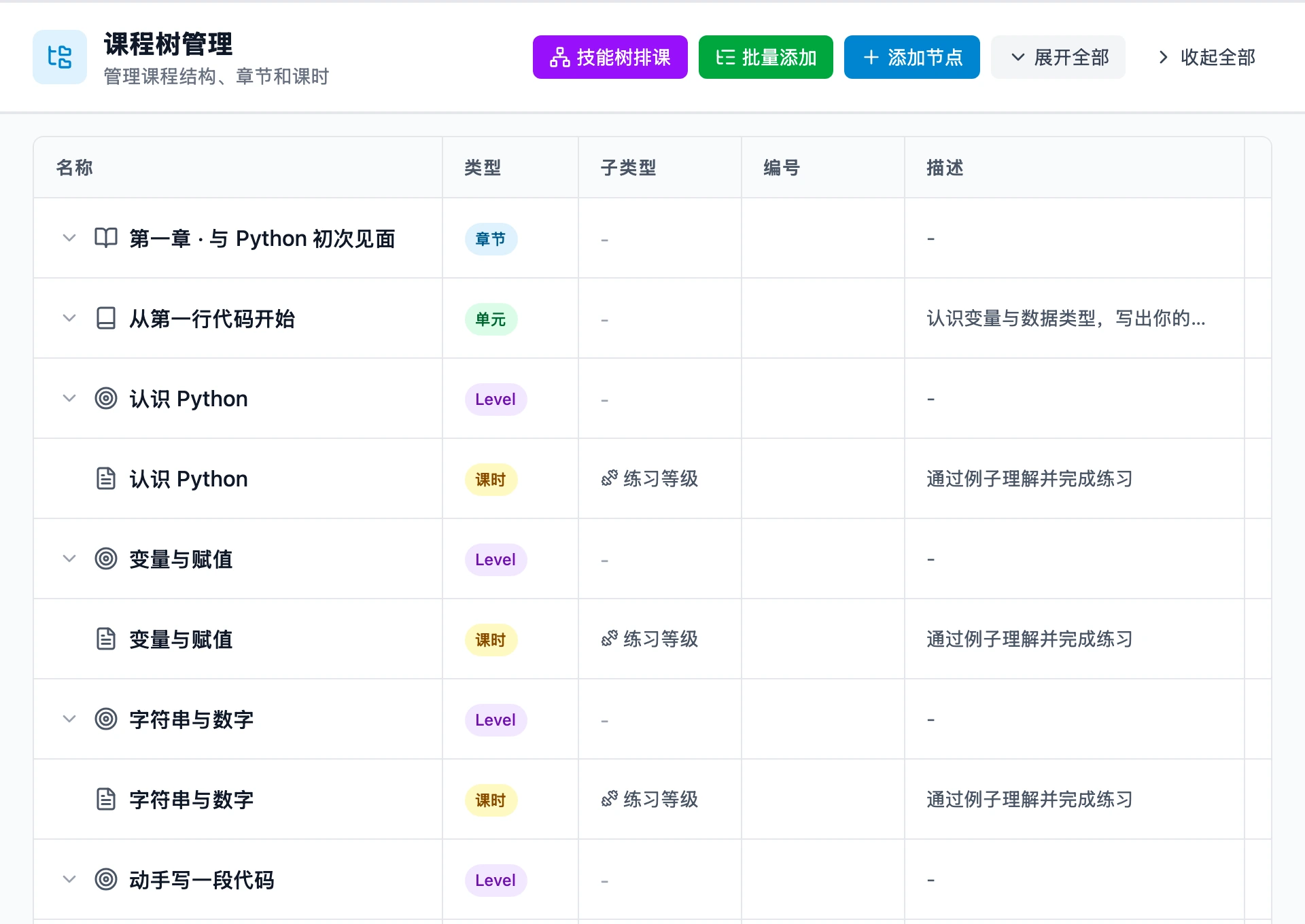Collapse the 第一章 chapter row
Viewport: 1305px width, 924px height.
pyautogui.click(x=69, y=238)
